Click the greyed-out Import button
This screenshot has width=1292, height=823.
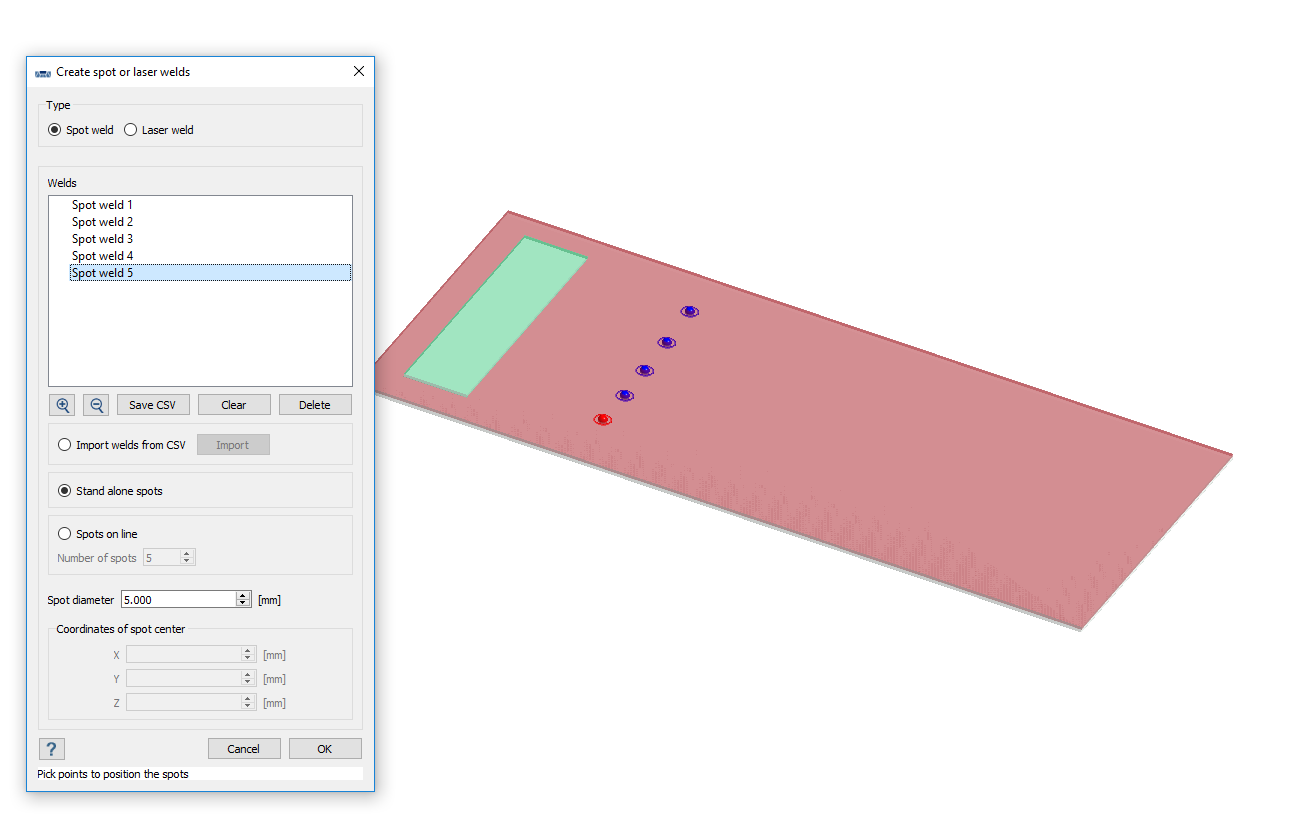click(233, 445)
